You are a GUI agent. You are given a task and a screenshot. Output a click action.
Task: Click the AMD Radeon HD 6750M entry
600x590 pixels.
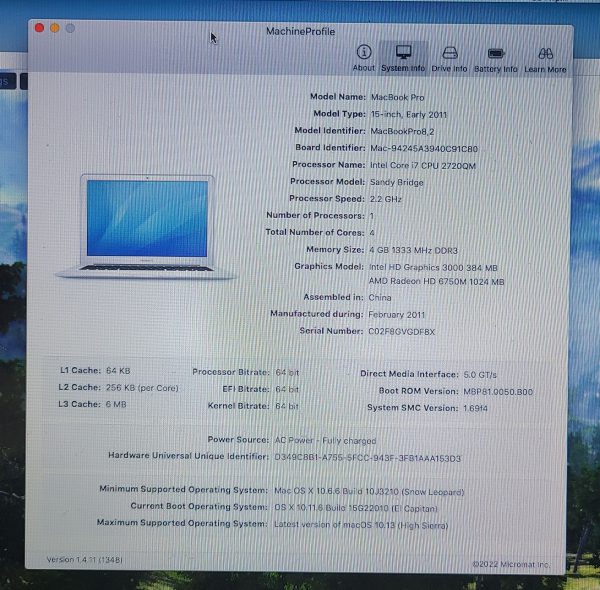pyautogui.click(x=434, y=282)
